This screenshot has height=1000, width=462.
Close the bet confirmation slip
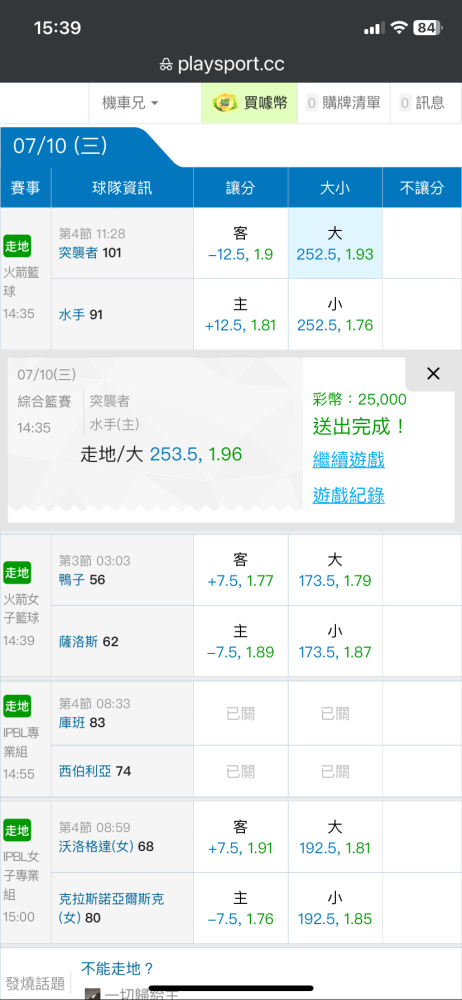pos(433,374)
